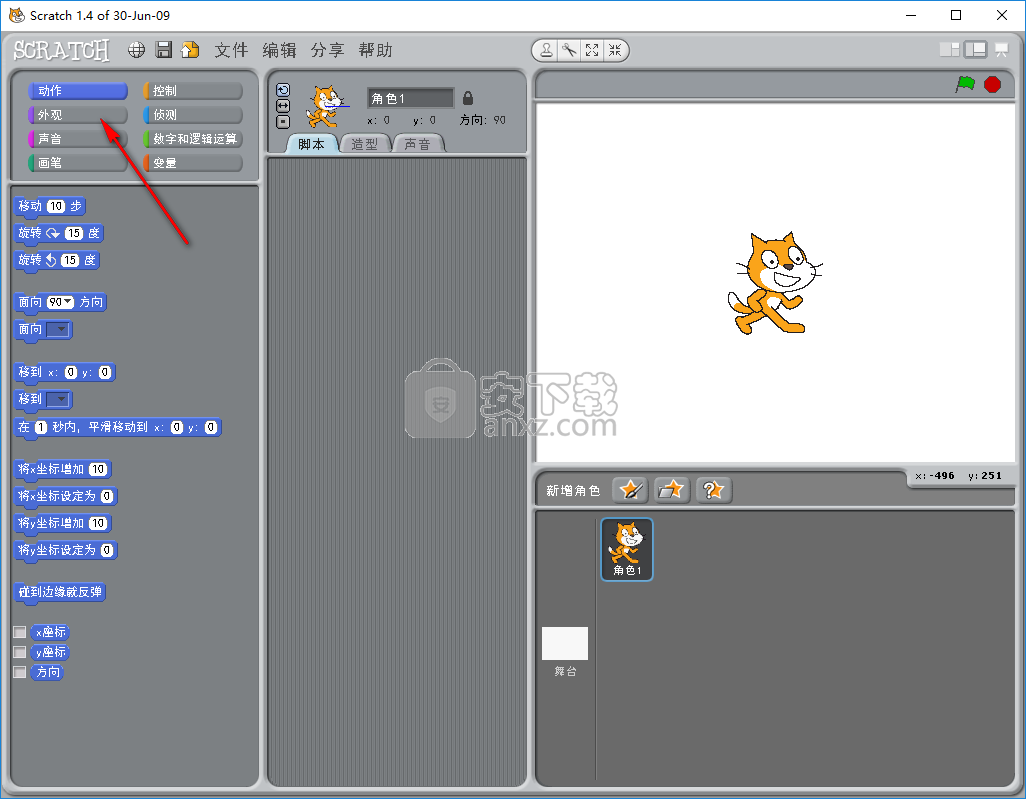Enter presentation mode
The height and width of the screenshot is (799, 1026).
1002,50
